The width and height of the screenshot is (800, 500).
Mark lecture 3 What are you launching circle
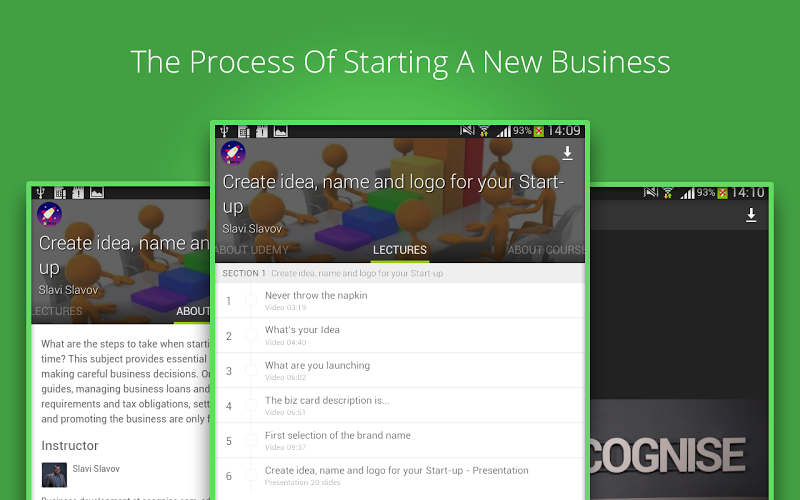pyautogui.click(x=251, y=370)
